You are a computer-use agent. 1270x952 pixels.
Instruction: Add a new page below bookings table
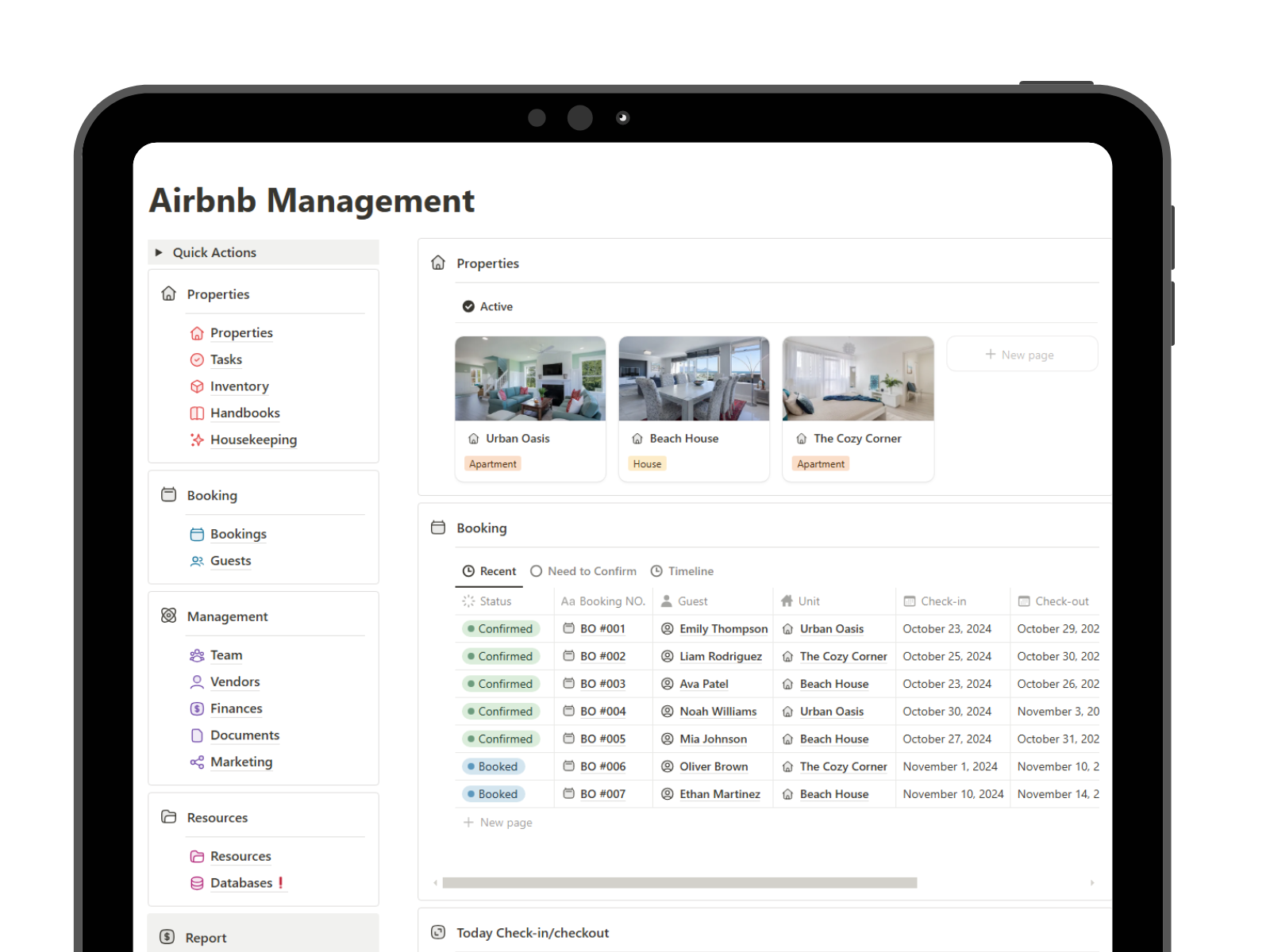coord(498,823)
